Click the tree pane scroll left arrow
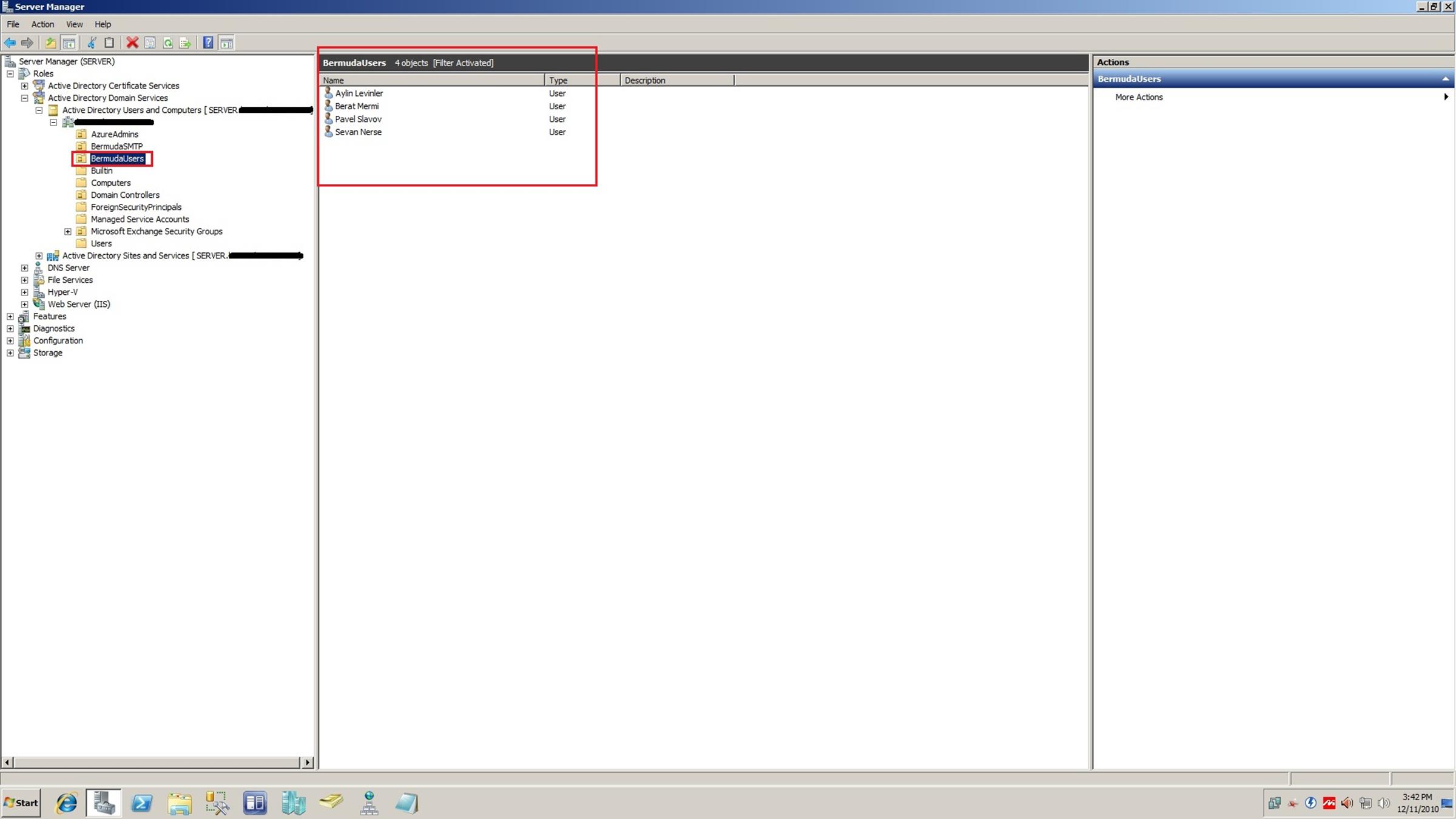The width and height of the screenshot is (1456, 819). click(x=7, y=763)
